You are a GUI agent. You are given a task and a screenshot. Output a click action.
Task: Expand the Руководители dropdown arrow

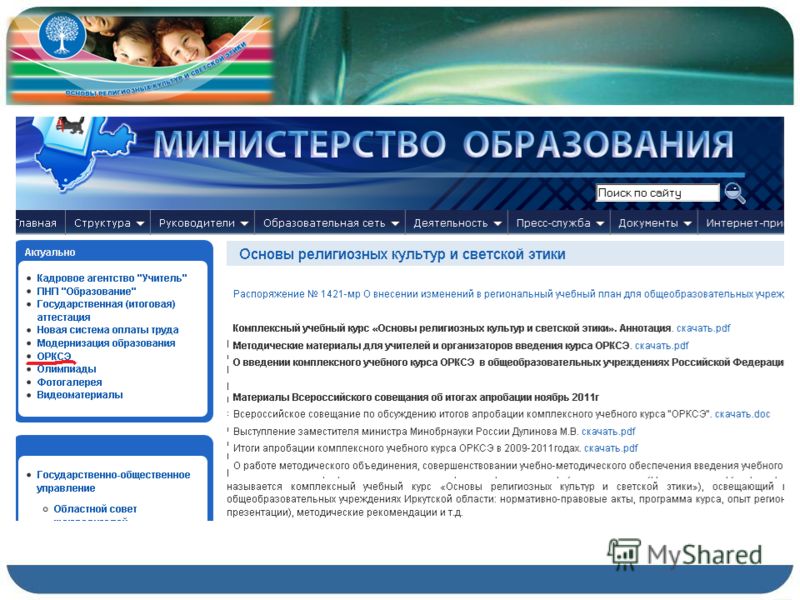(x=244, y=223)
